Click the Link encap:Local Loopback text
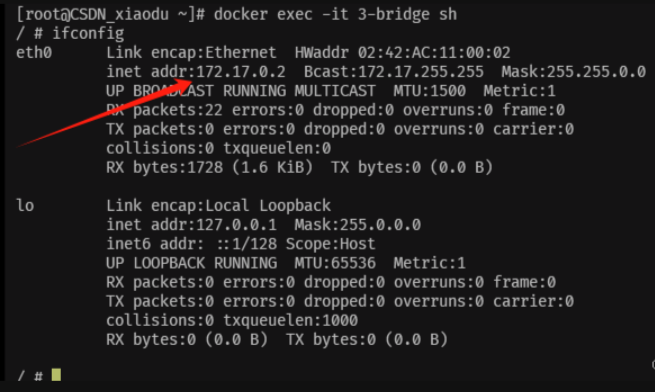The image size is (655, 392). click(x=218, y=206)
